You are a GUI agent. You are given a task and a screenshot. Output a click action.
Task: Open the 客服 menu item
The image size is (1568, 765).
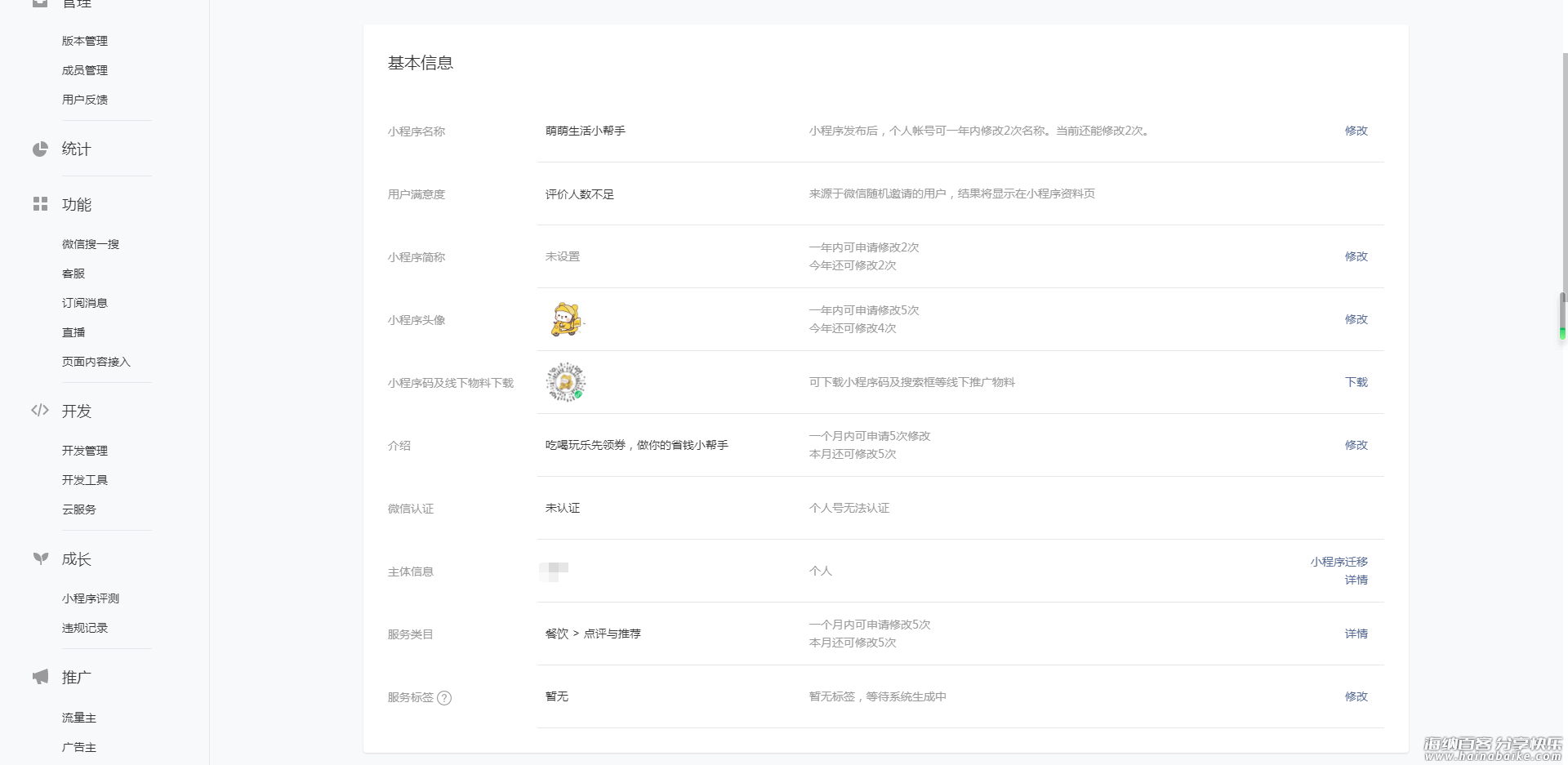pos(73,274)
